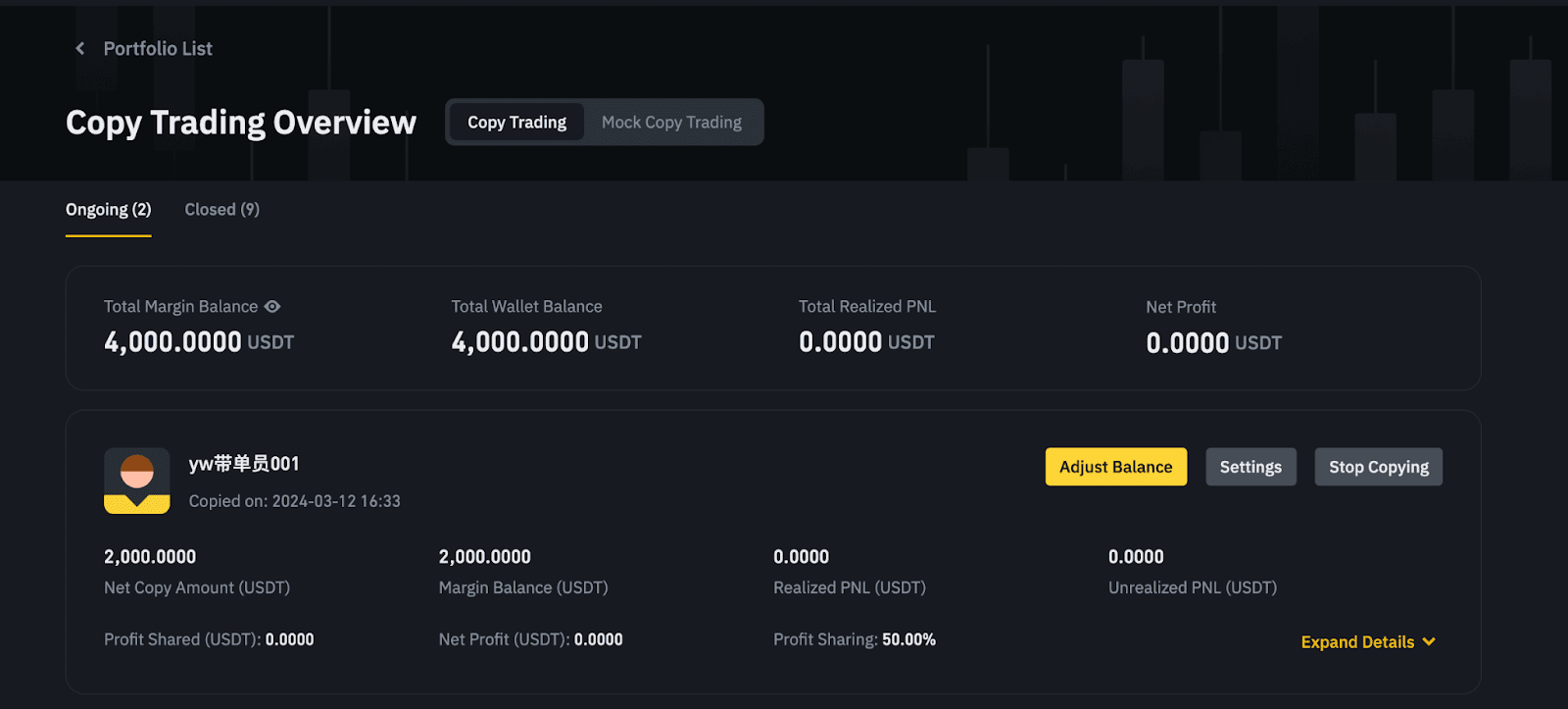Click the Net Profit 0.0000 USDT summary value
The width and height of the screenshot is (1568, 709).
1188,343
